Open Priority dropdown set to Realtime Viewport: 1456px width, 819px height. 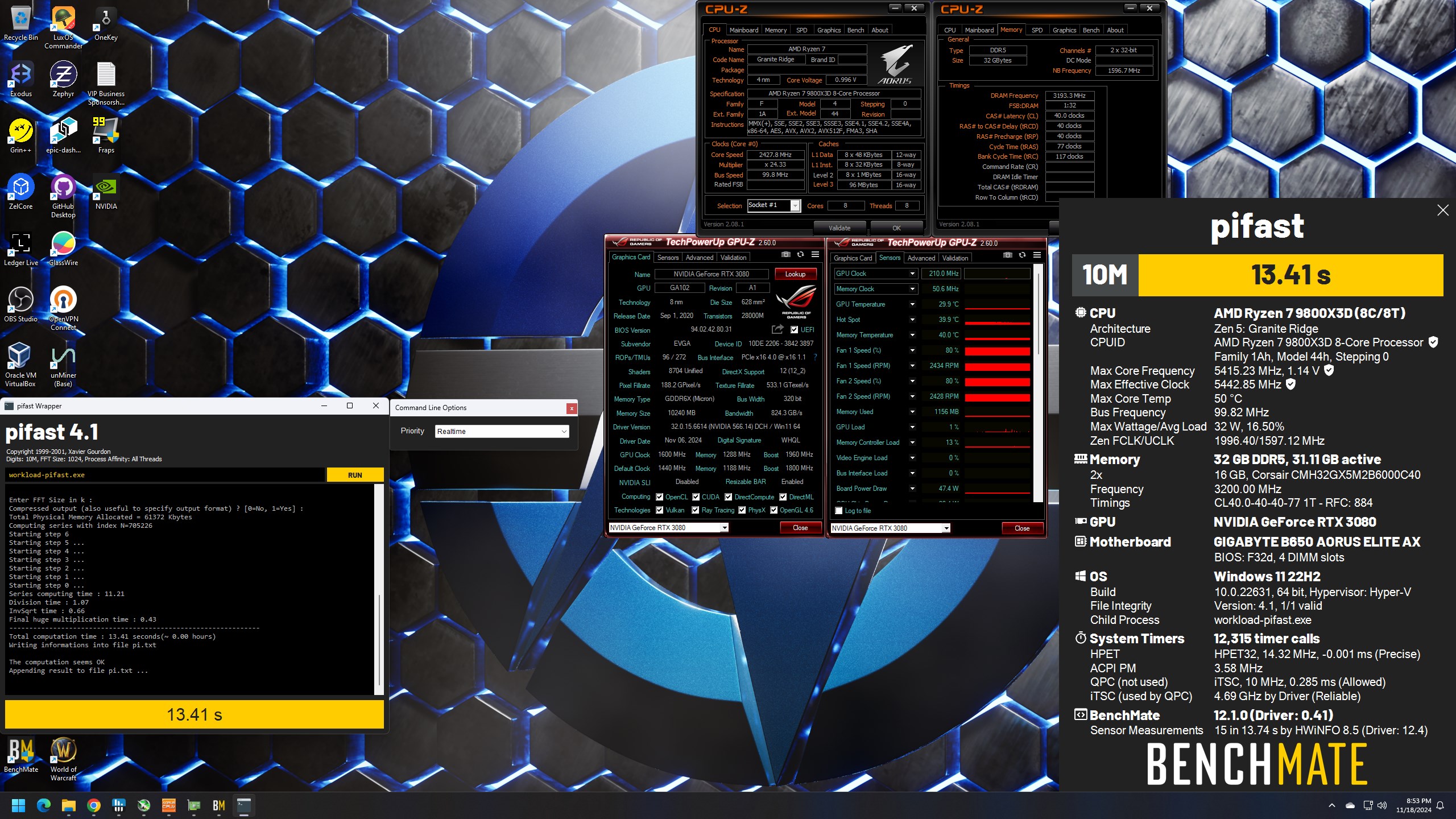502,431
